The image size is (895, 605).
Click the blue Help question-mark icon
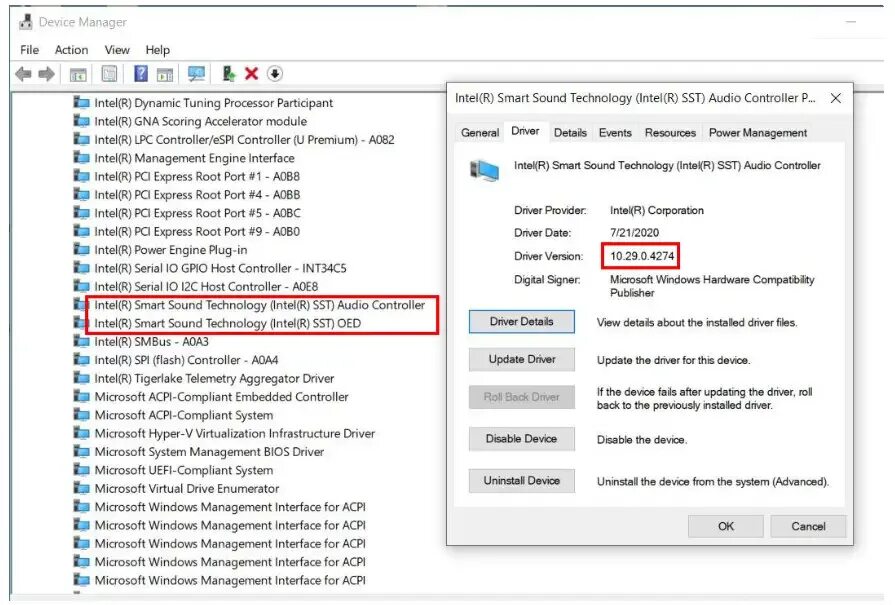[x=140, y=74]
